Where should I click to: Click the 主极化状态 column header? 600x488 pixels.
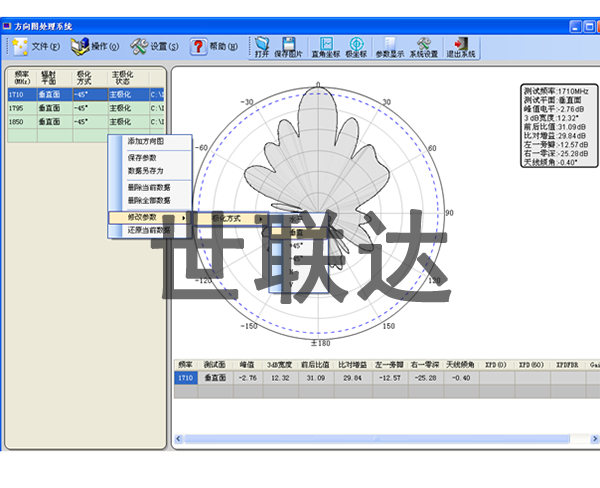tap(128, 78)
